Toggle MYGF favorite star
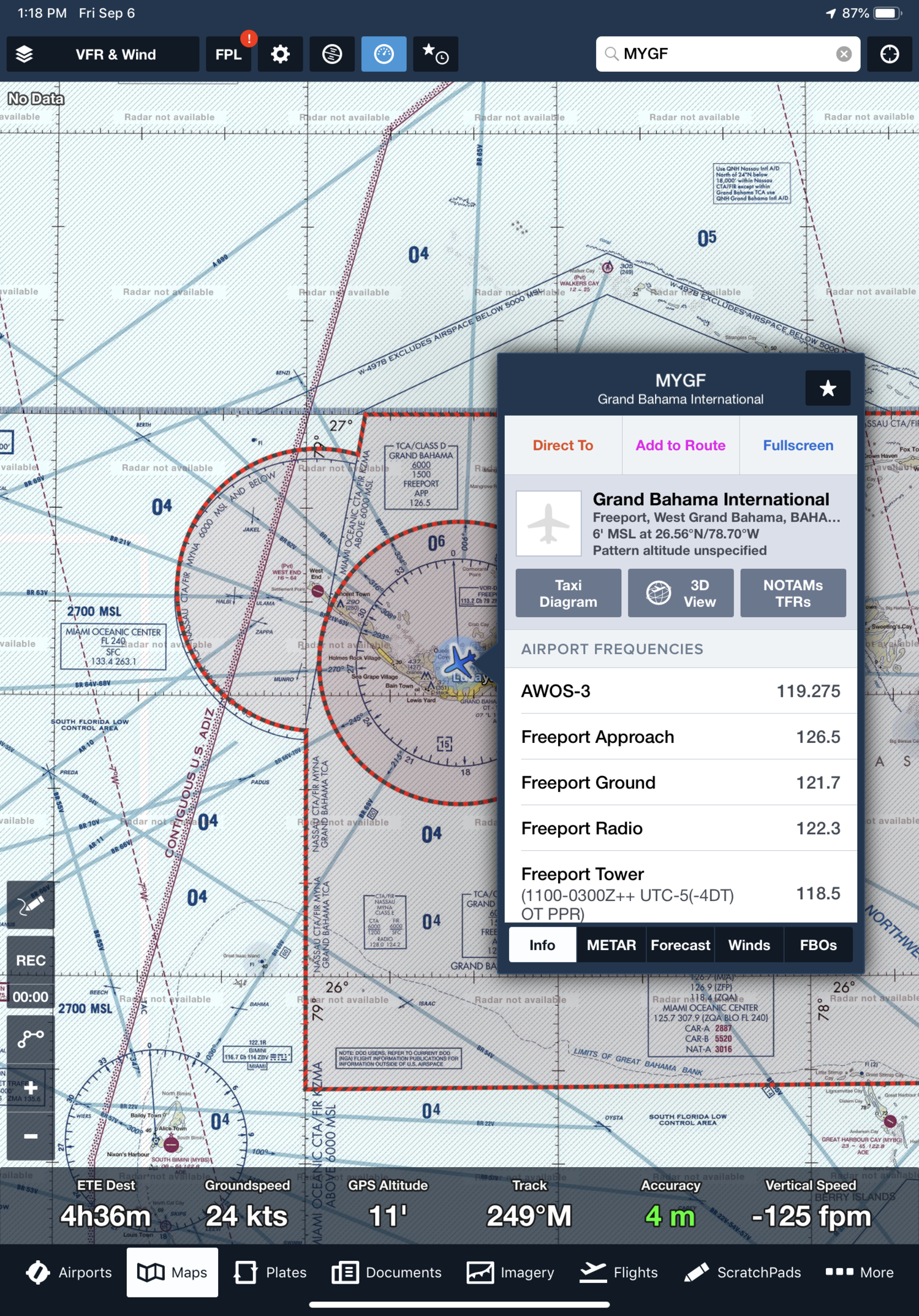The image size is (919, 1316). (828, 388)
